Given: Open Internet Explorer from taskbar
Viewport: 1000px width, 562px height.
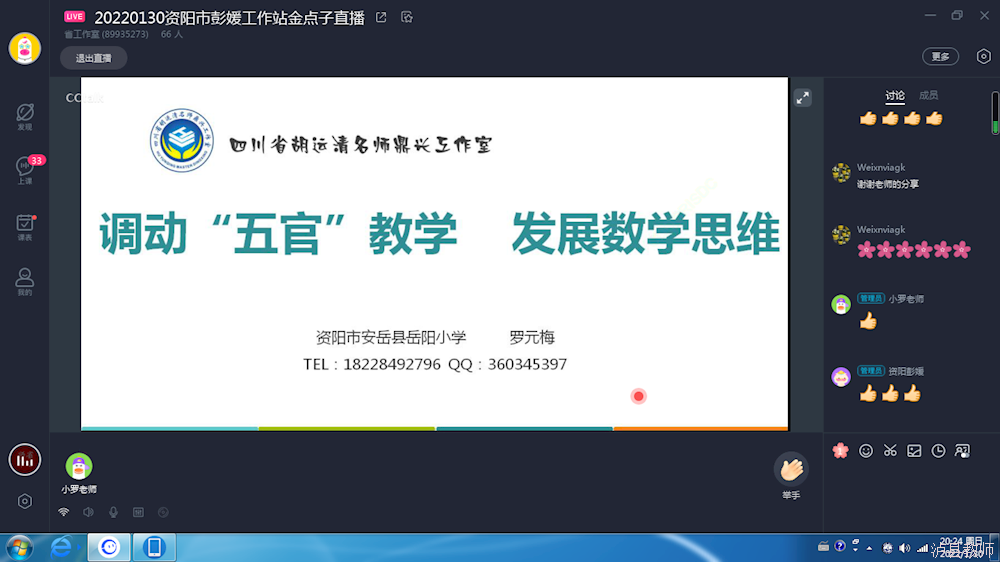Looking at the screenshot, I should coord(62,547).
